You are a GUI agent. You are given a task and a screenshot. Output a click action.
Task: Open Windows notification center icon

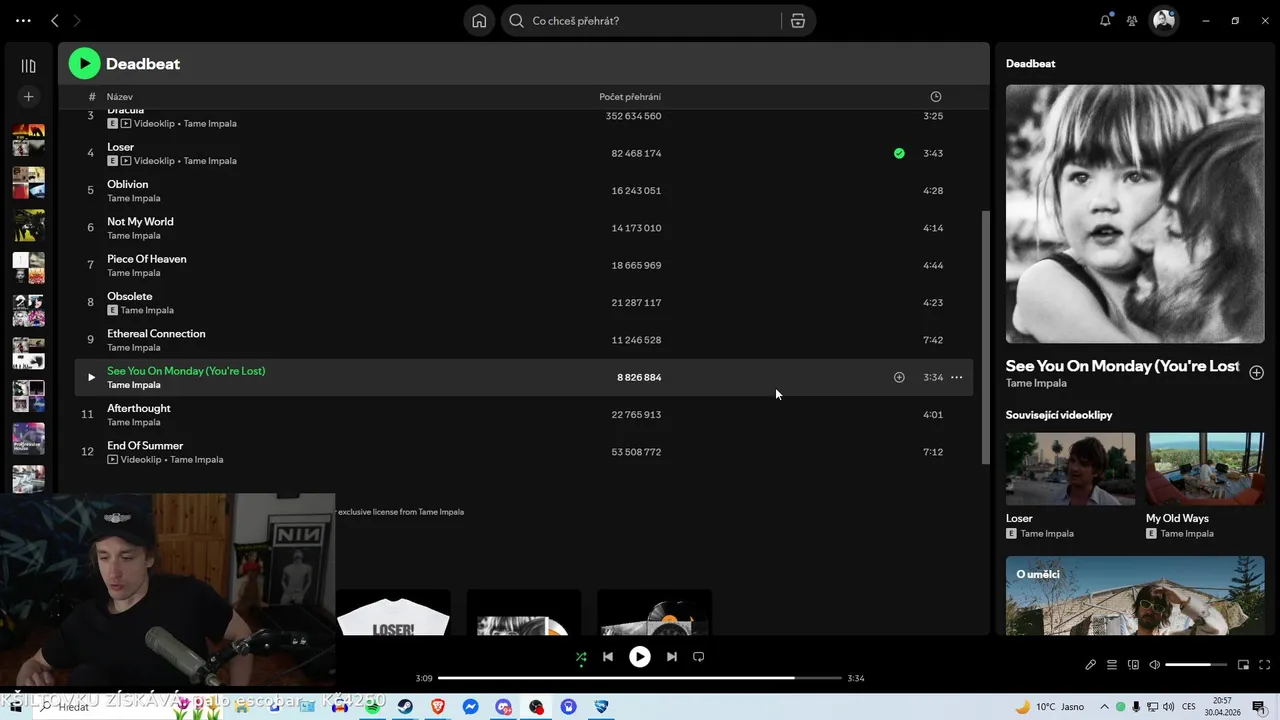(x=1258, y=706)
